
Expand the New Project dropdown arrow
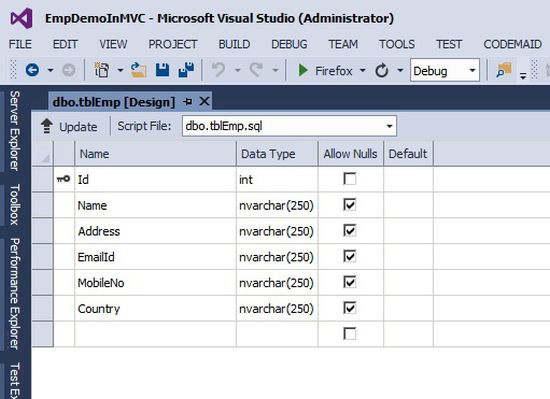(x=120, y=70)
